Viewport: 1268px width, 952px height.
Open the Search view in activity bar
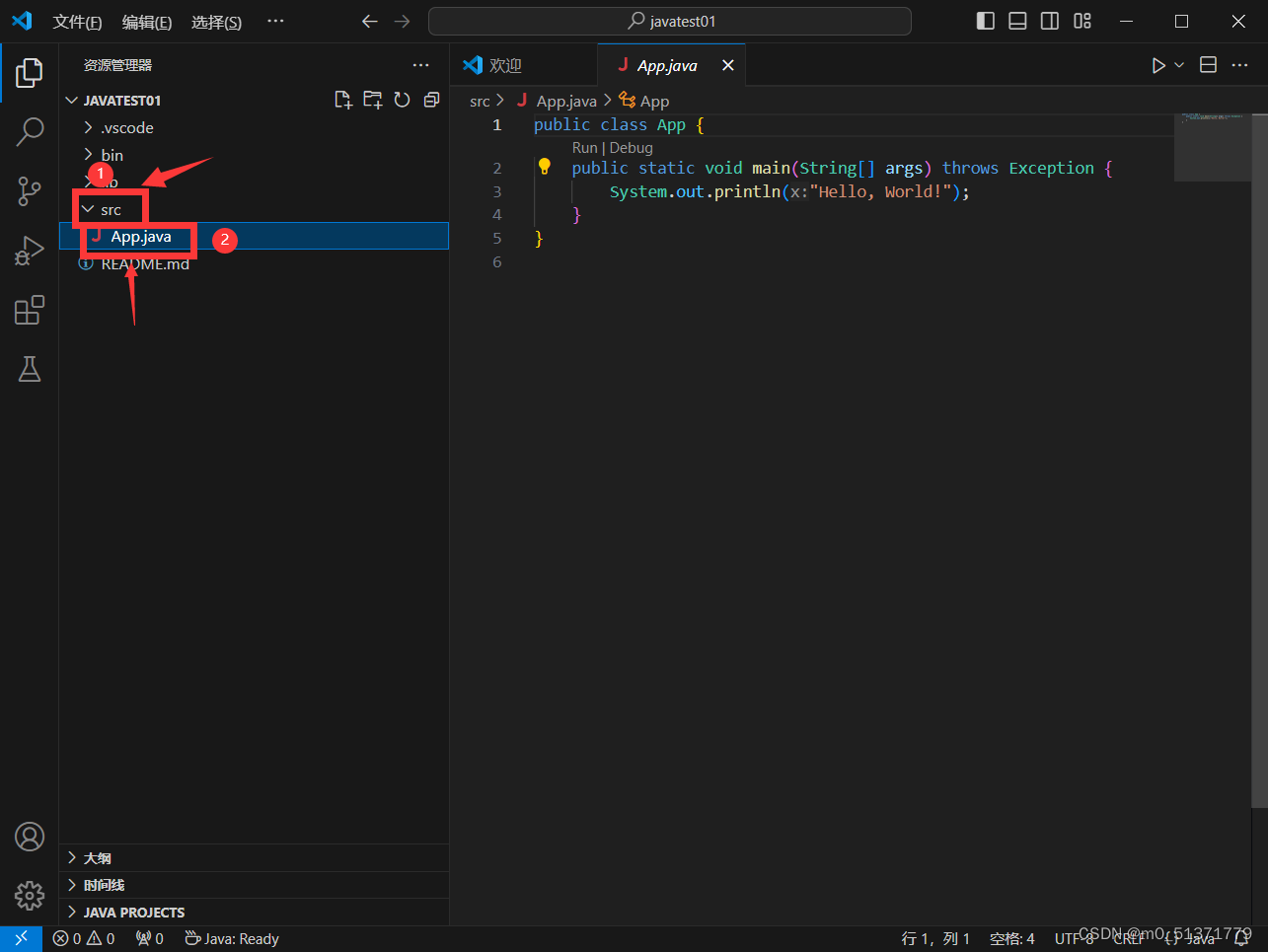pos(30,131)
